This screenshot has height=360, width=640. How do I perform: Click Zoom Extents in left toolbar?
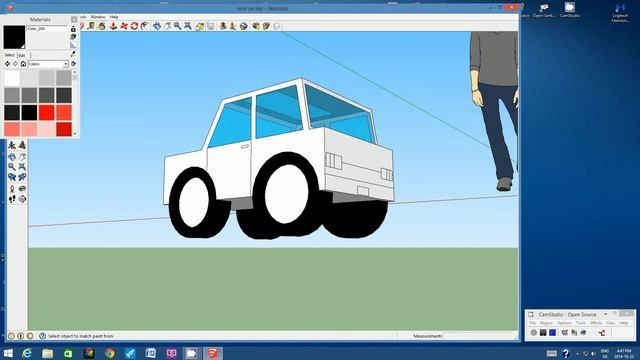pos(22,167)
